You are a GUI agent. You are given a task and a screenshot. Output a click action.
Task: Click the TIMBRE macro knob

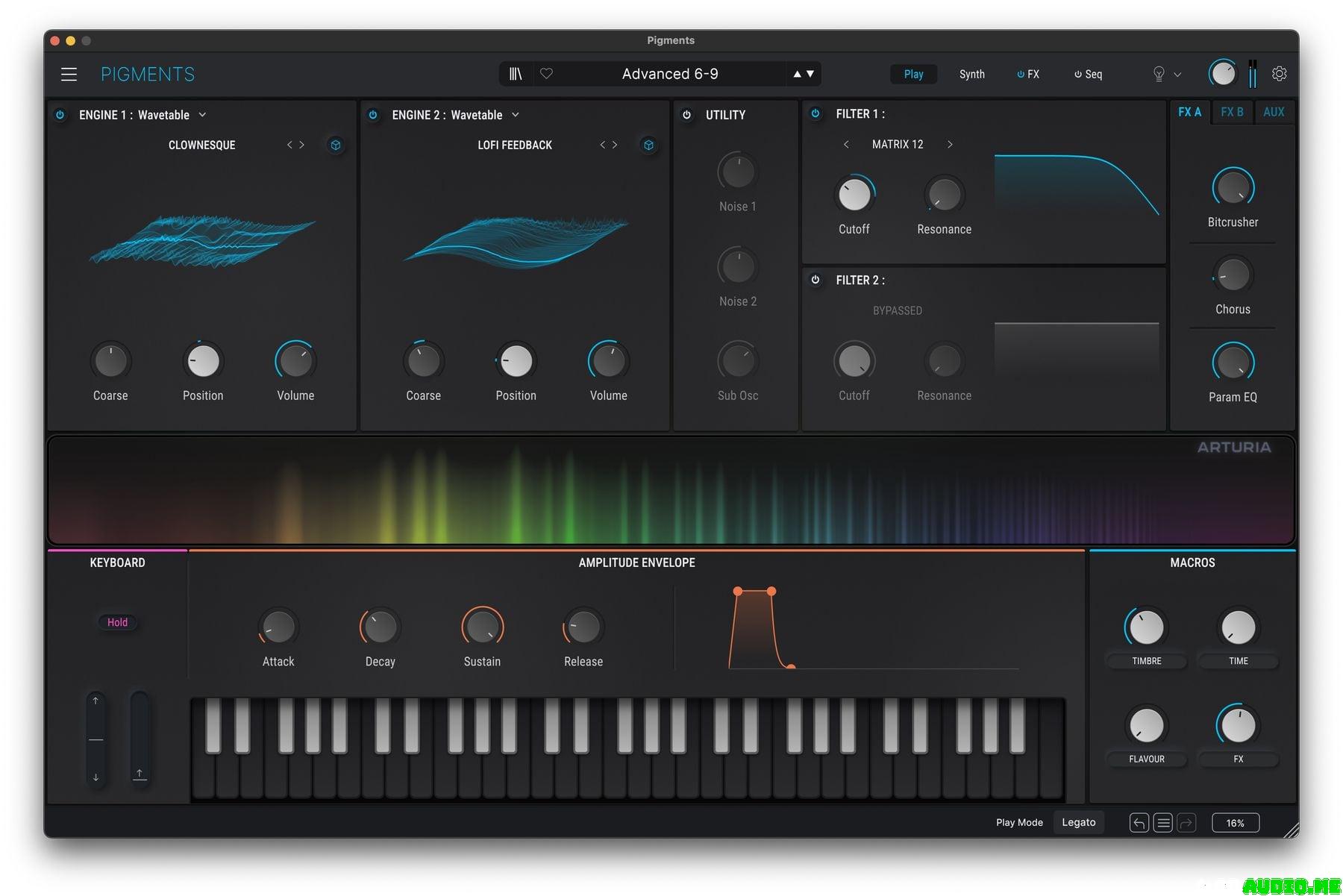[x=1146, y=627]
